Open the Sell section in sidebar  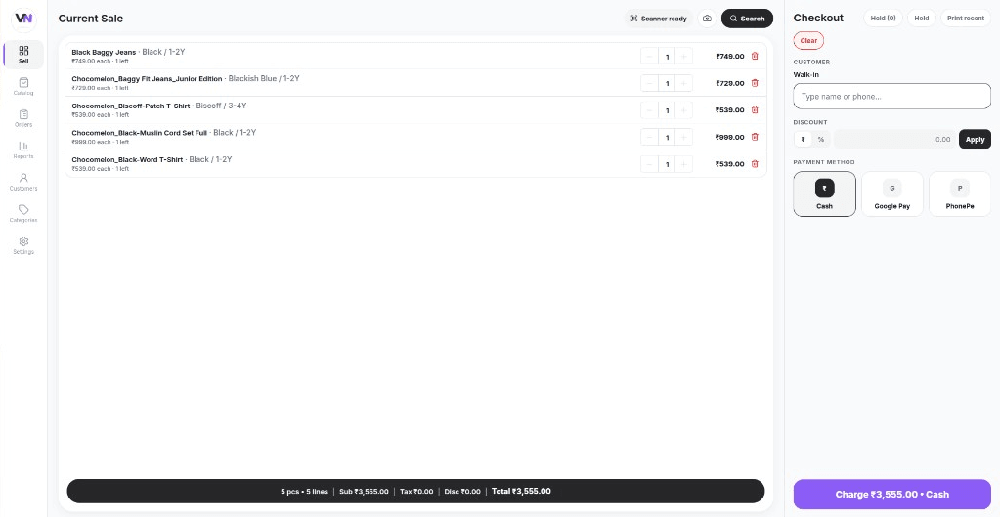24,54
